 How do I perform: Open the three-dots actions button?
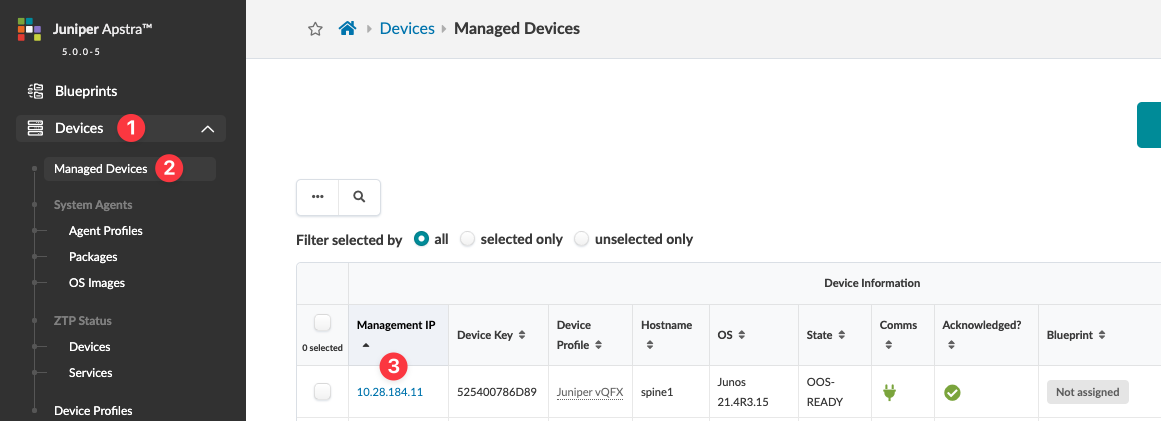[x=318, y=197]
